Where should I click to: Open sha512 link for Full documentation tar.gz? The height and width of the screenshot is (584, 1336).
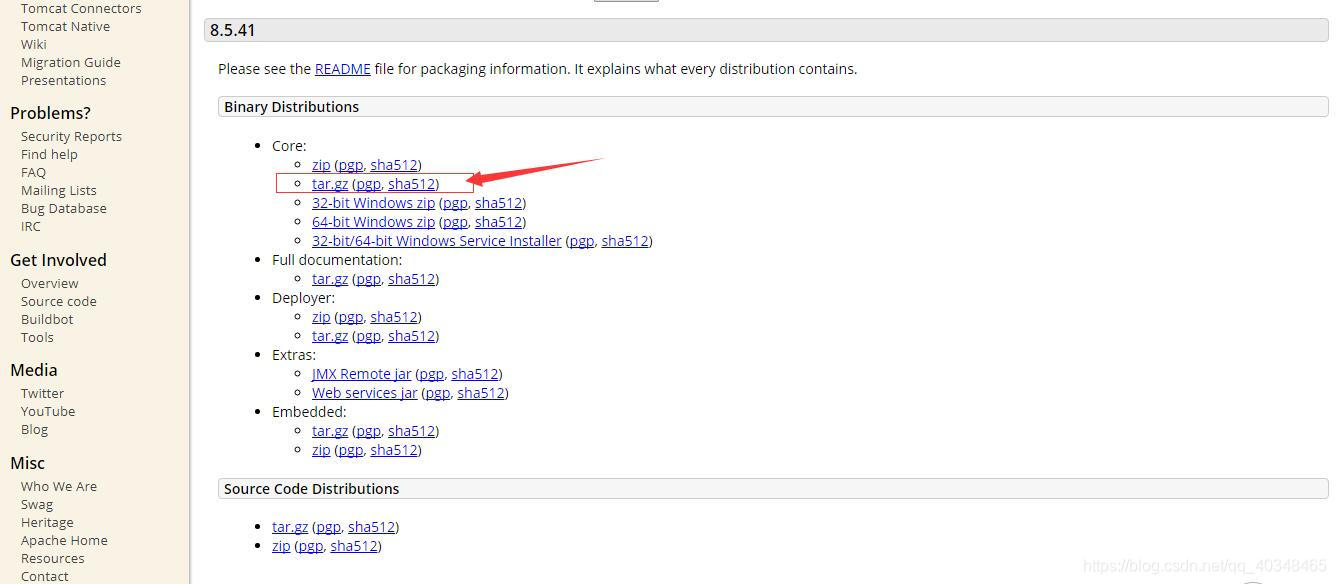point(411,279)
